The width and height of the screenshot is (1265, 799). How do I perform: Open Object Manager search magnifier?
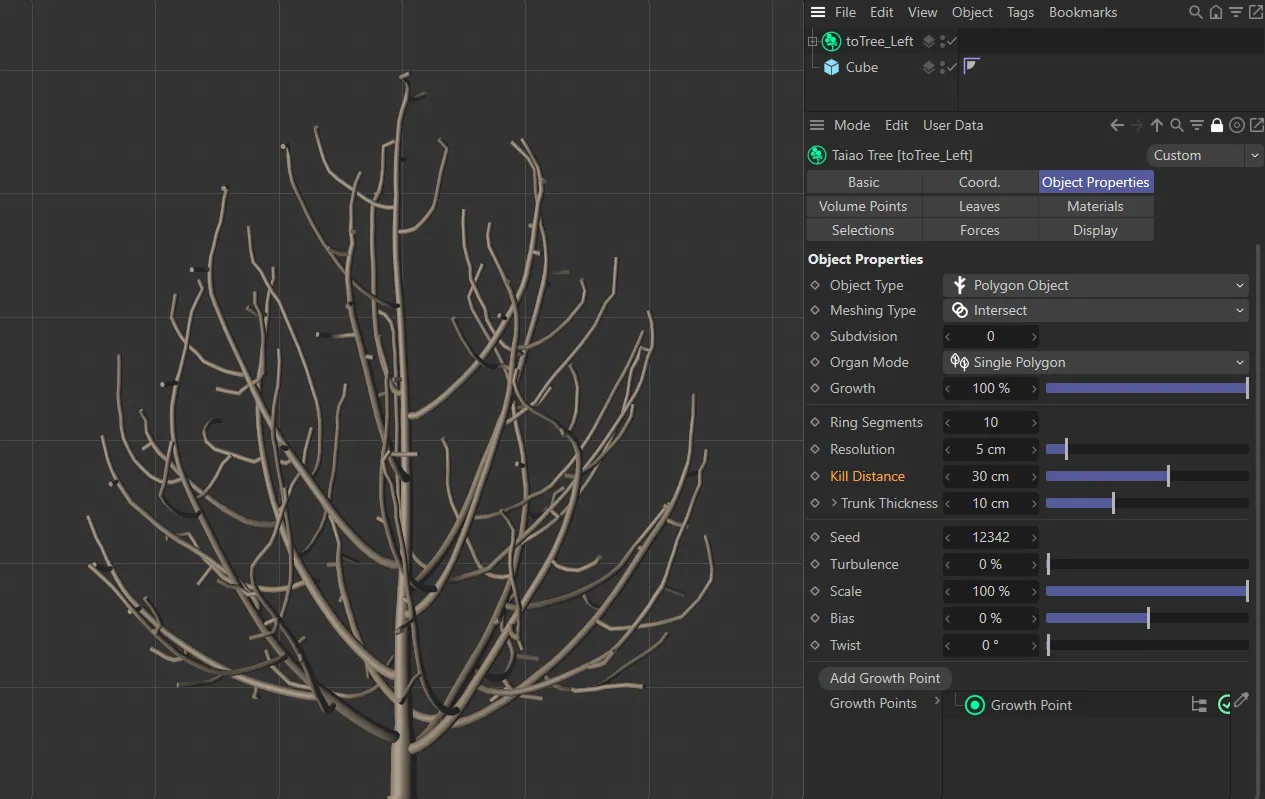click(x=1195, y=12)
